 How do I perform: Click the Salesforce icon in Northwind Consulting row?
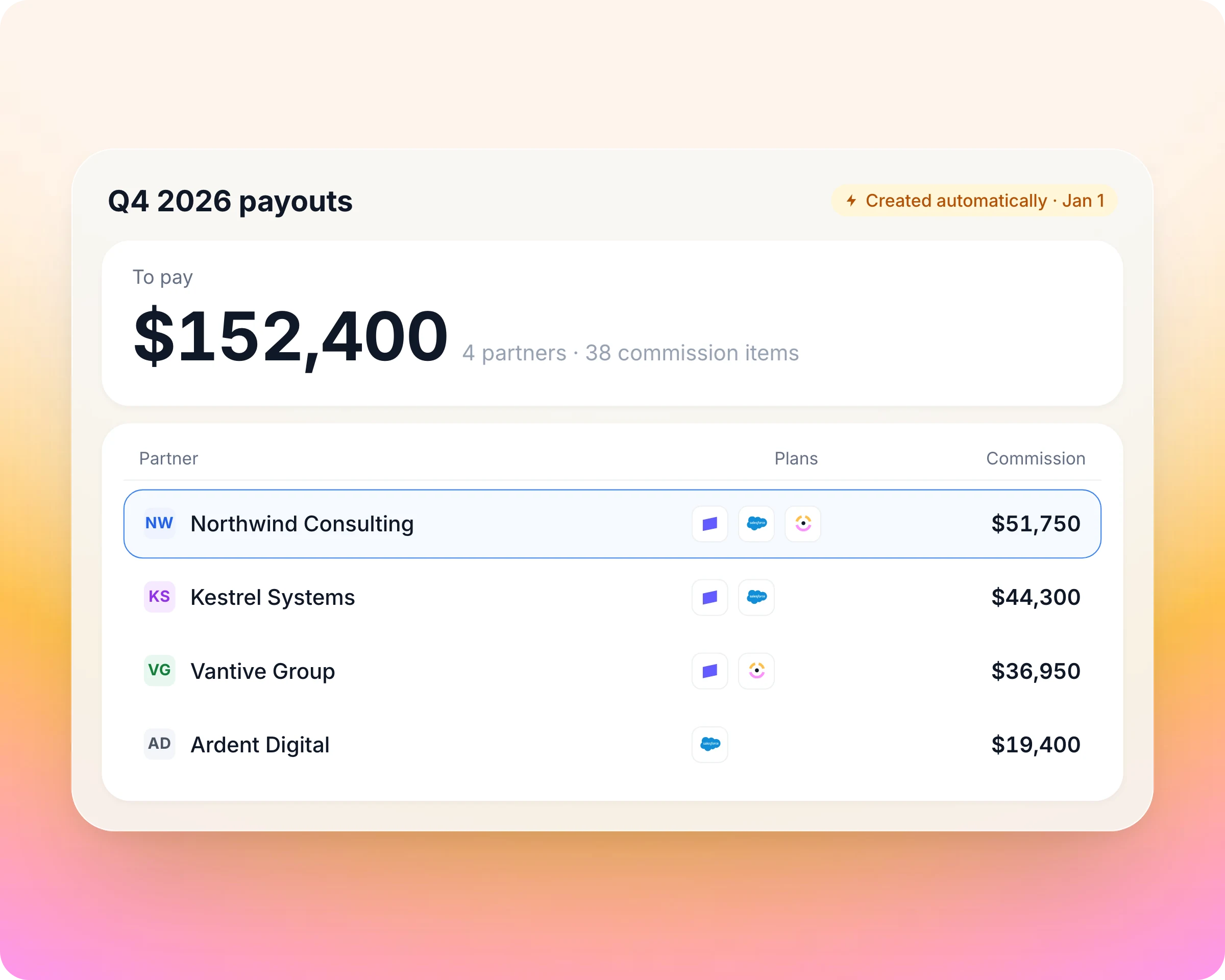[756, 524]
